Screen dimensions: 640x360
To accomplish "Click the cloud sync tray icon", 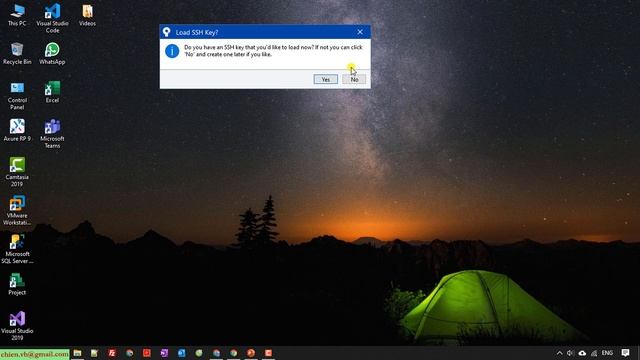I will (582, 353).
